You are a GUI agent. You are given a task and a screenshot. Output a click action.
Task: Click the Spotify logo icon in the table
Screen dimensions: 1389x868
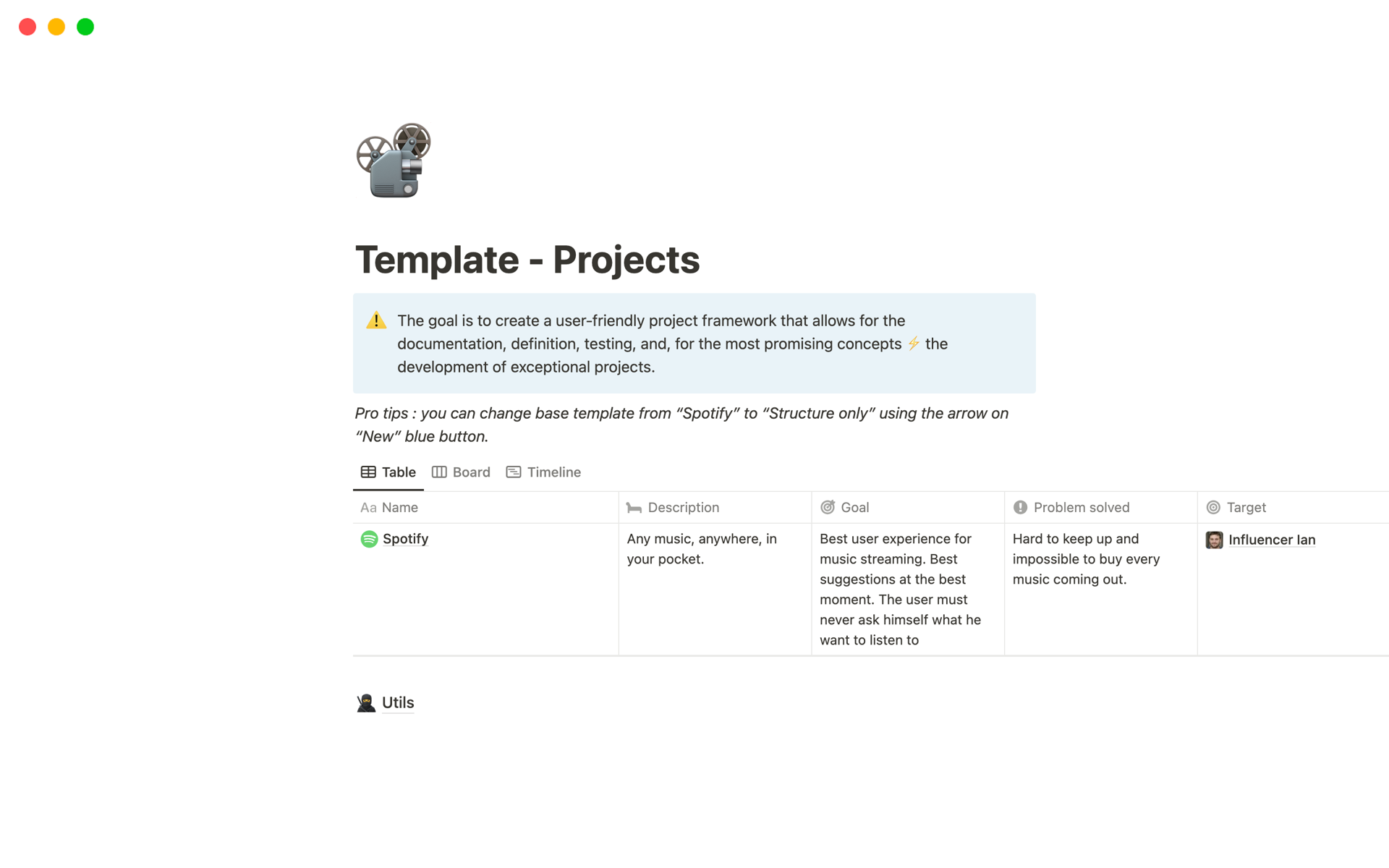(370, 539)
